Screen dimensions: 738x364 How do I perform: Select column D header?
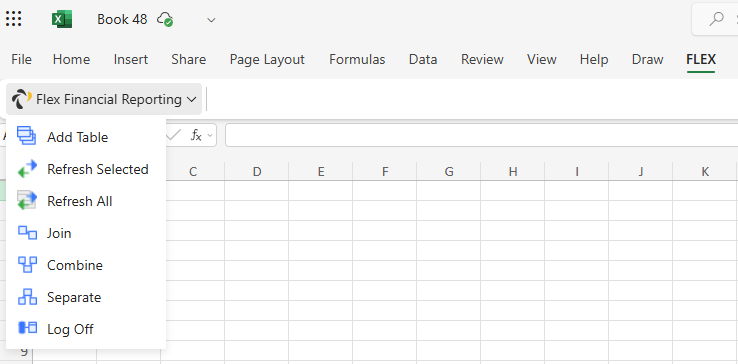click(x=257, y=171)
